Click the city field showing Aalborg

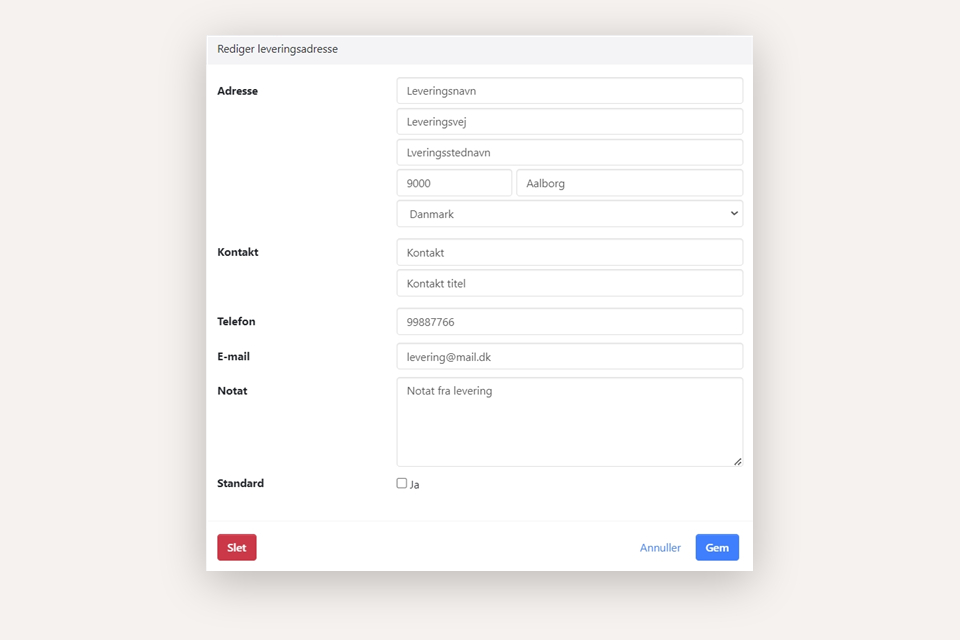pyautogui.click(x=629, y=183)
